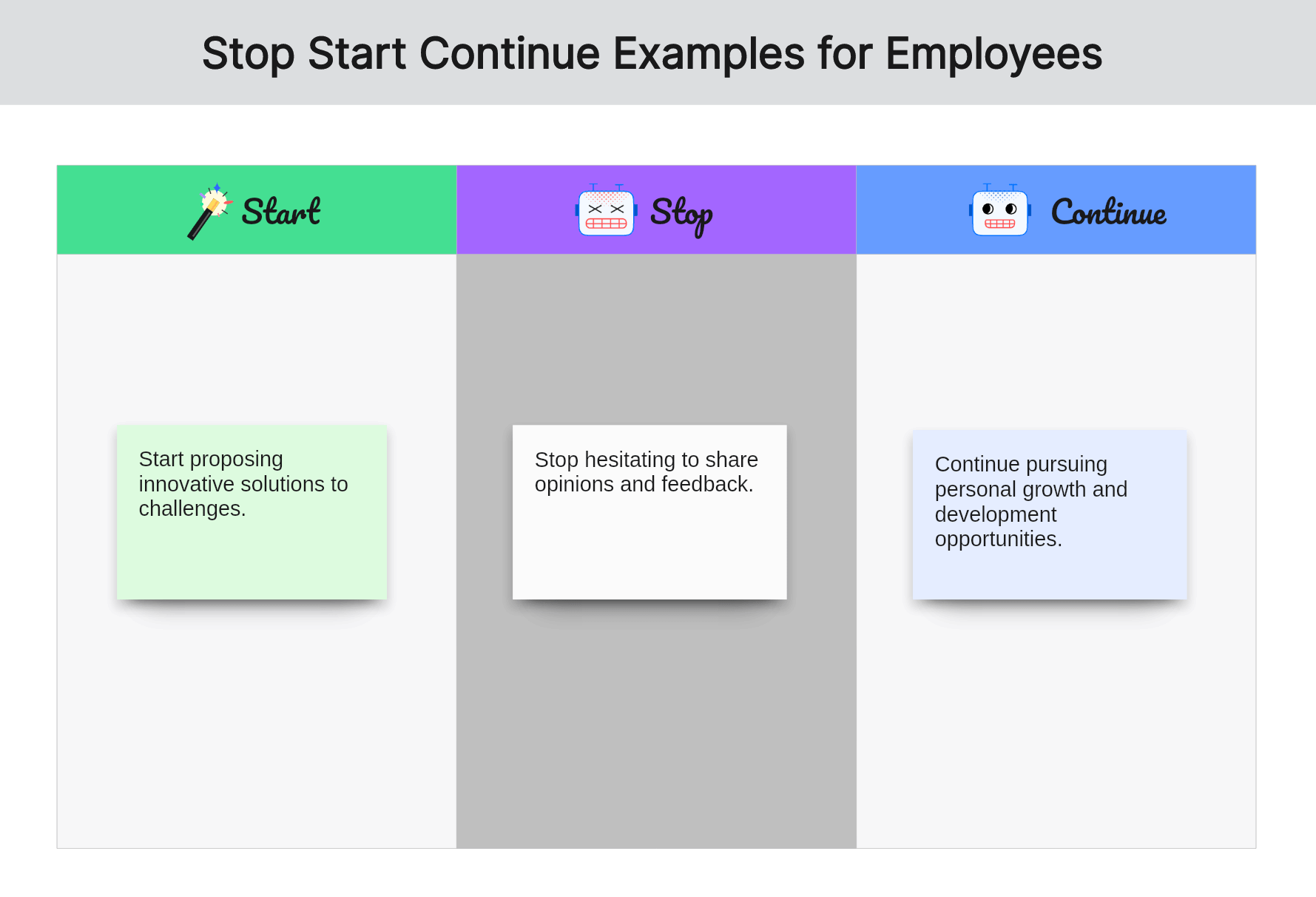
Task: Click the magic wand icon beside Start
Action: pyautogui.click(x=210, y=211)
